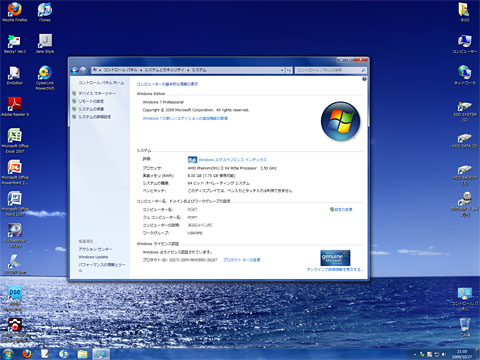
Task: Open パフォーマンスの情報とツール sidebar link
Action: coord(102,267)
